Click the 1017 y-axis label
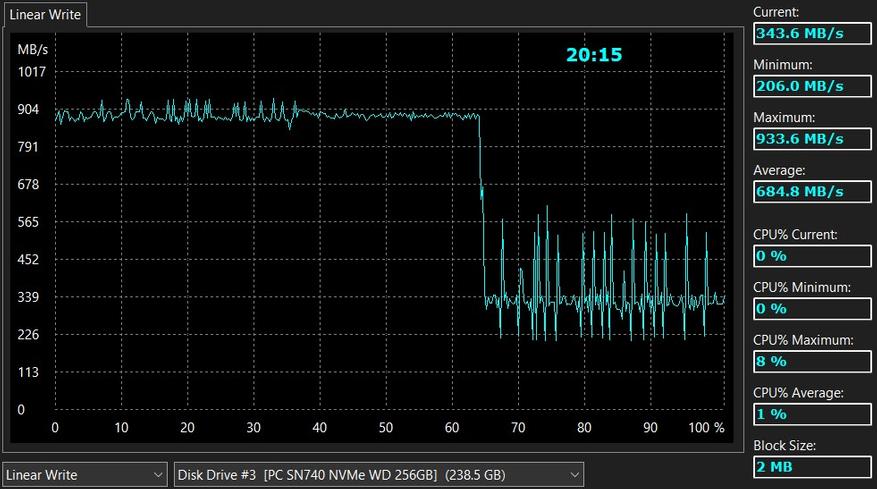 click(x=32, y=72)
